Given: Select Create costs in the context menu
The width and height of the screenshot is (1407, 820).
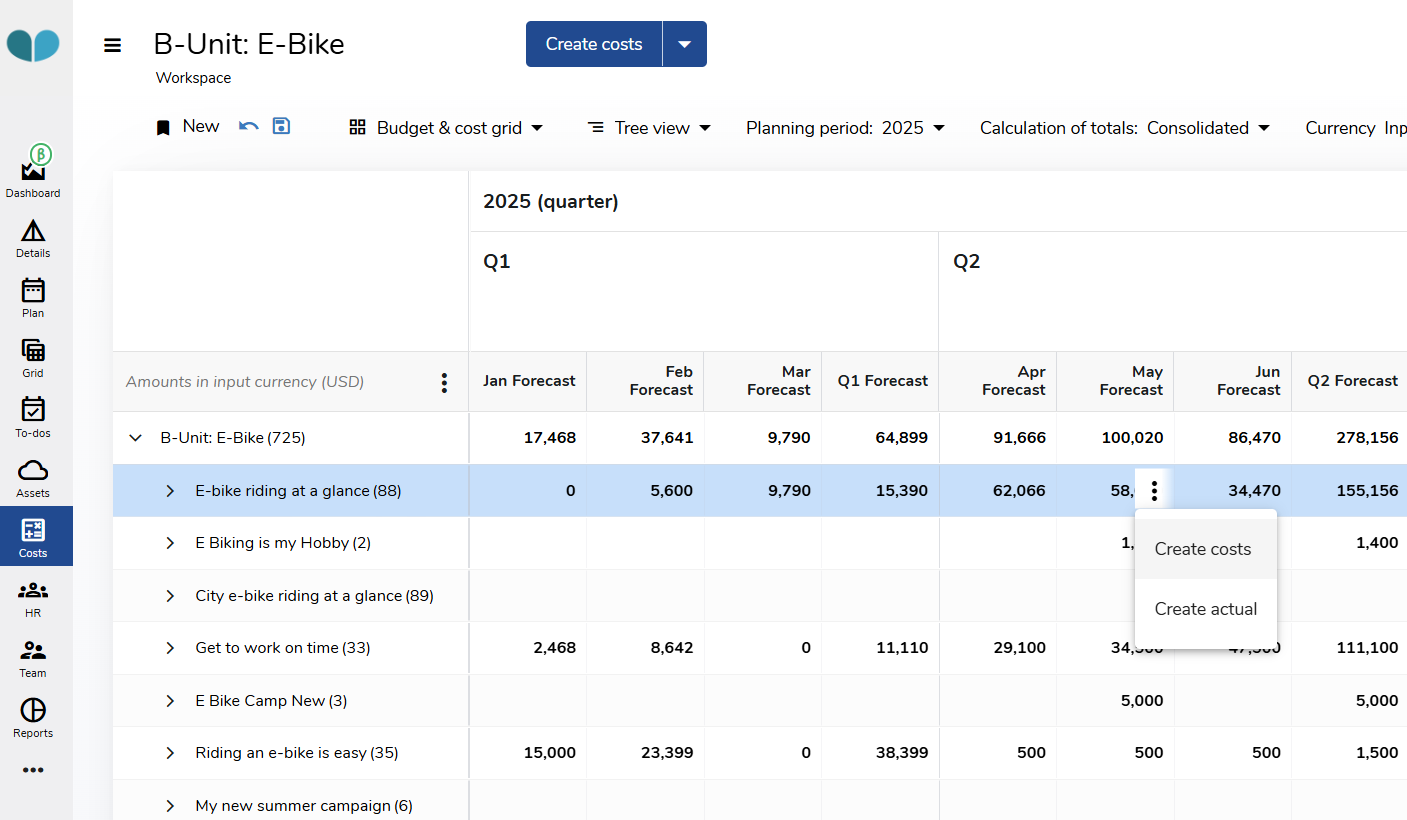Looking at the screenshot, I should (1203, 549).
